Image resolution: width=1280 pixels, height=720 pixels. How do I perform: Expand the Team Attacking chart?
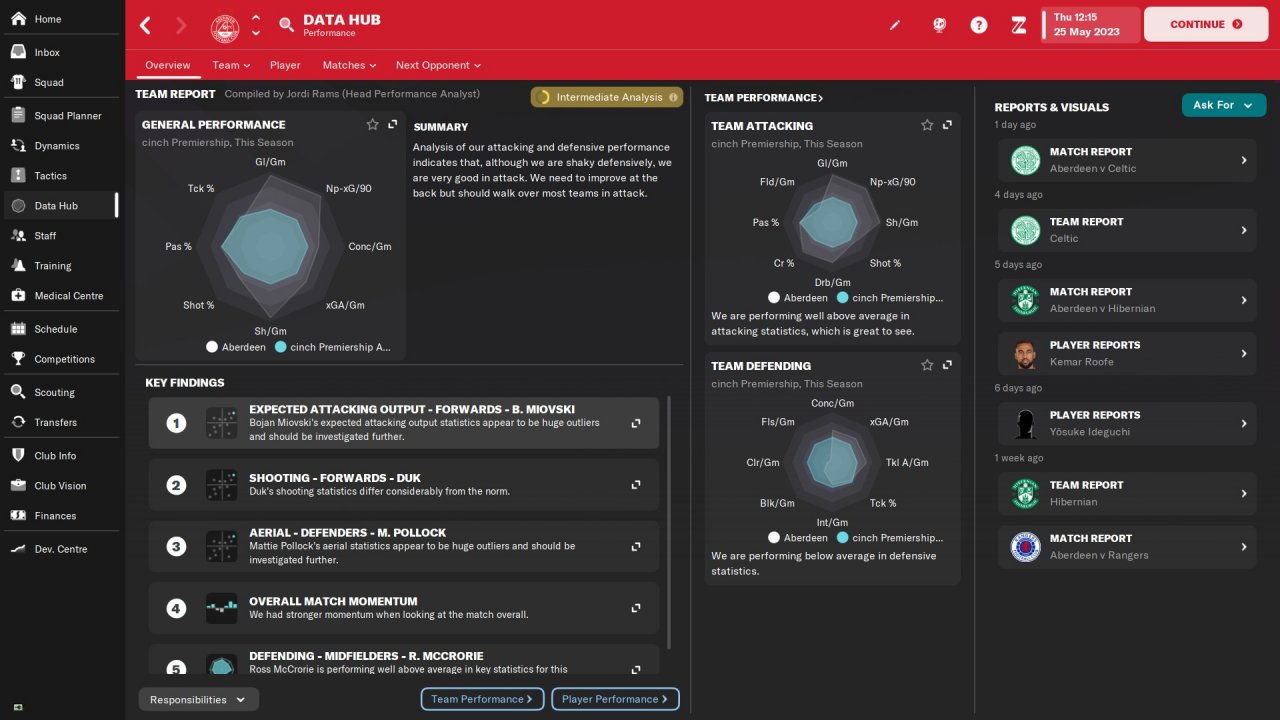click(x=947, y=125)
